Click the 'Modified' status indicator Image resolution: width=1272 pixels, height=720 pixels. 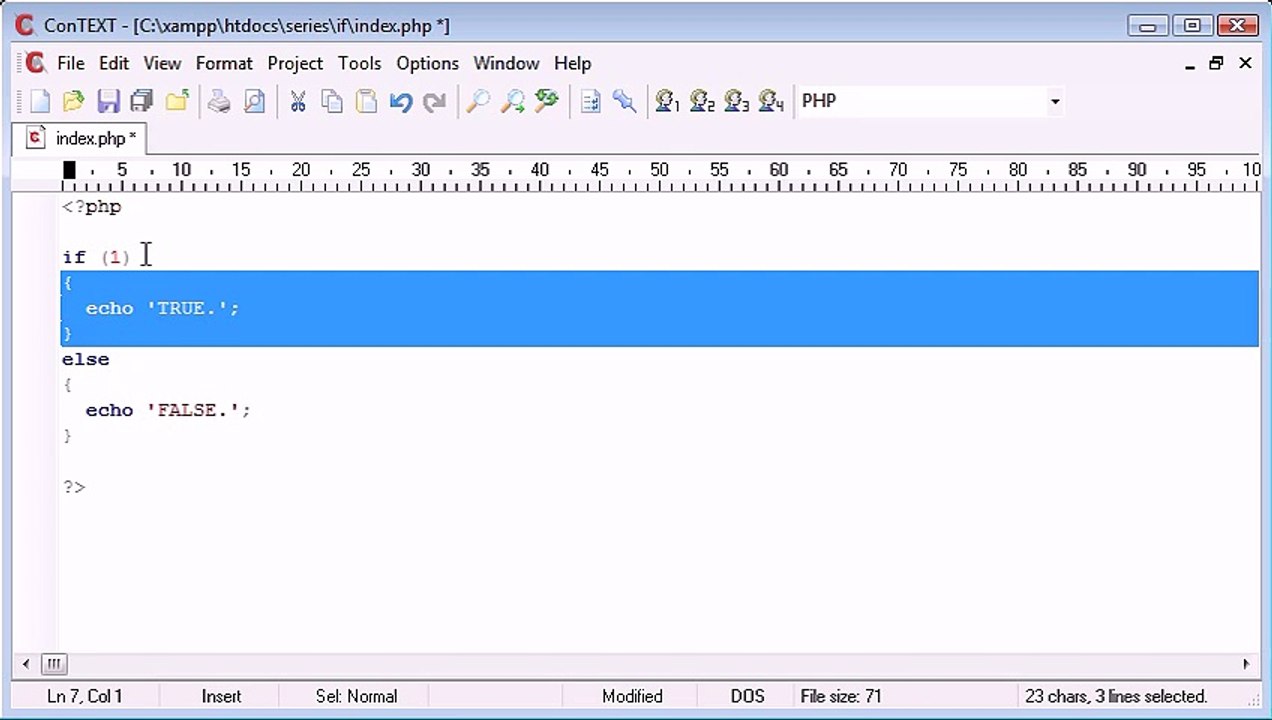632,696
